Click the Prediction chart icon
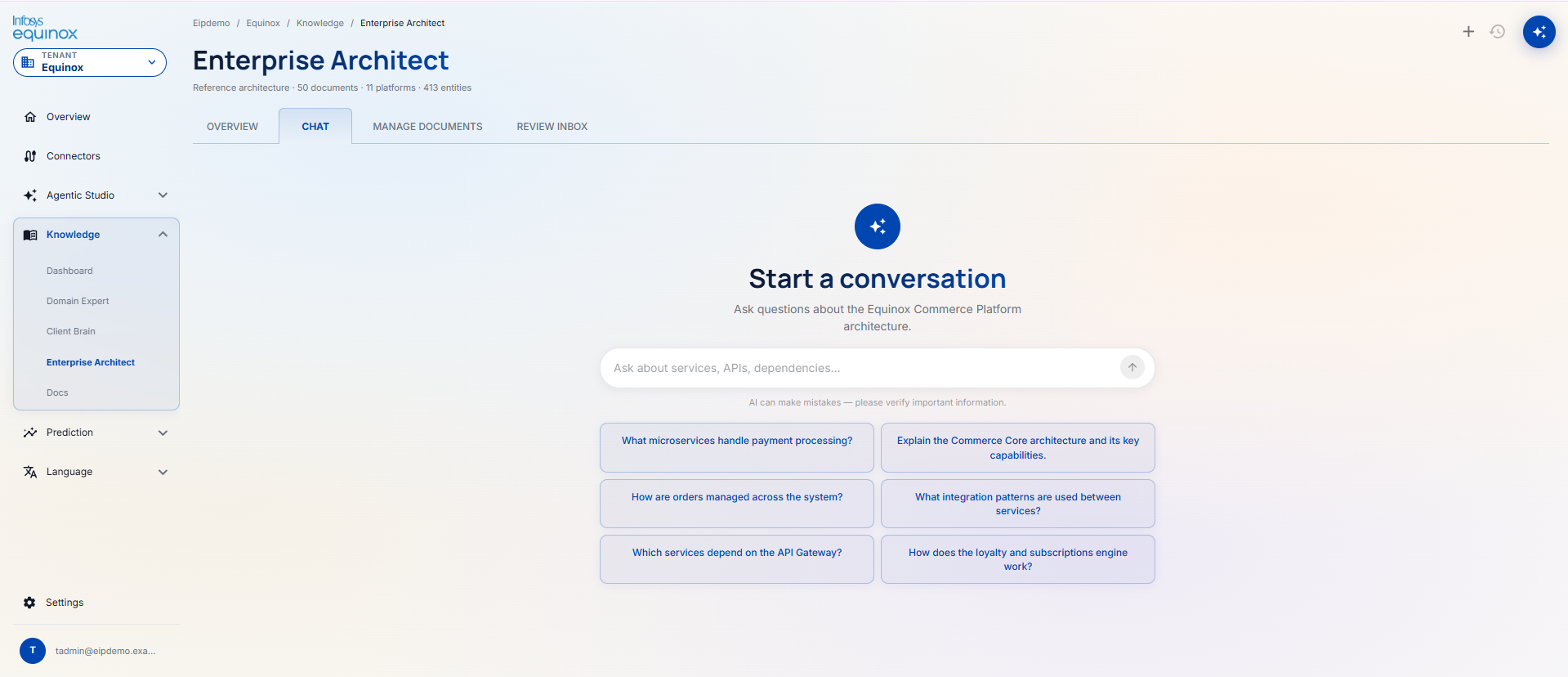 30,433
